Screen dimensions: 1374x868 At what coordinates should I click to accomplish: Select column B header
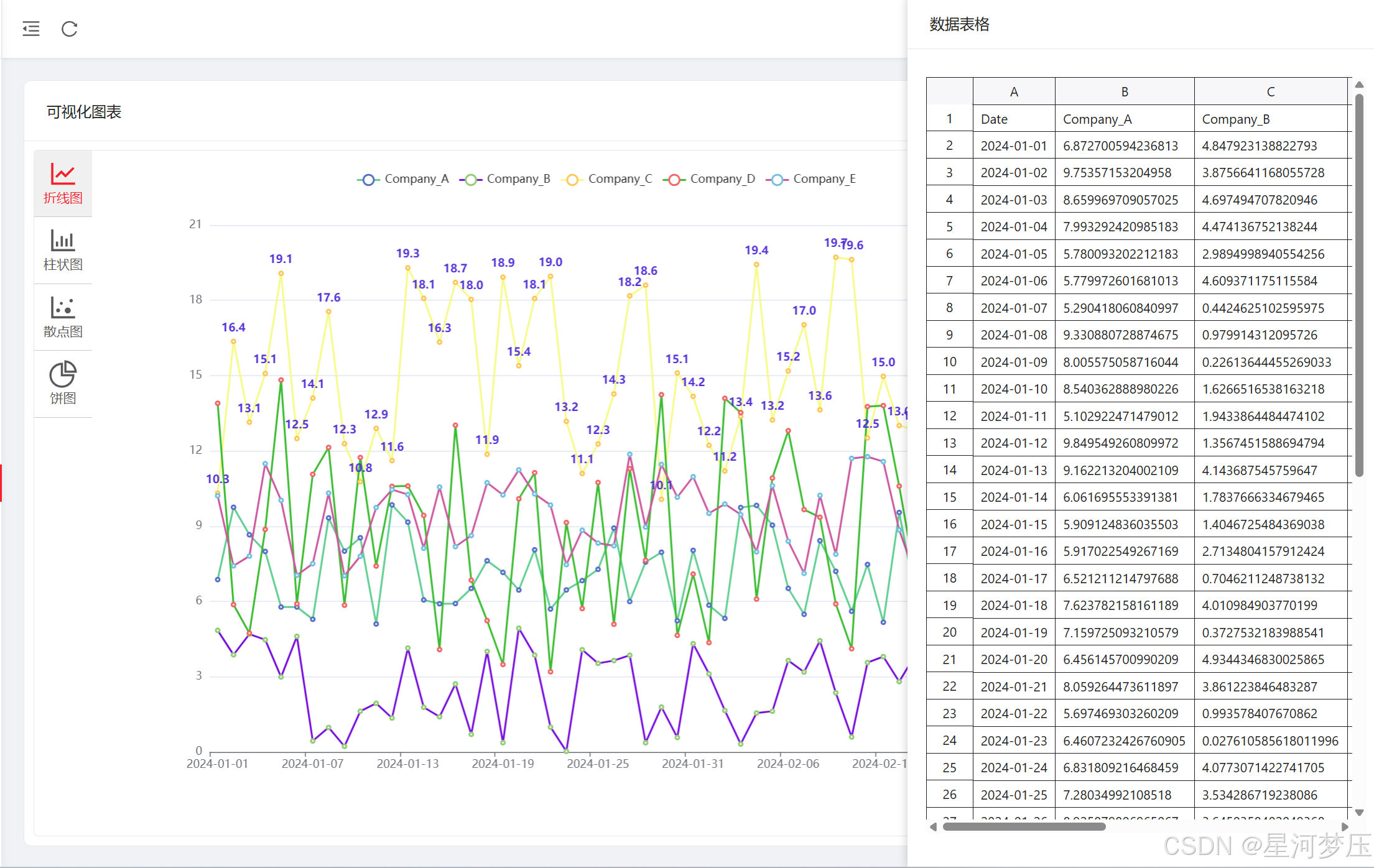coord(1125,92)
